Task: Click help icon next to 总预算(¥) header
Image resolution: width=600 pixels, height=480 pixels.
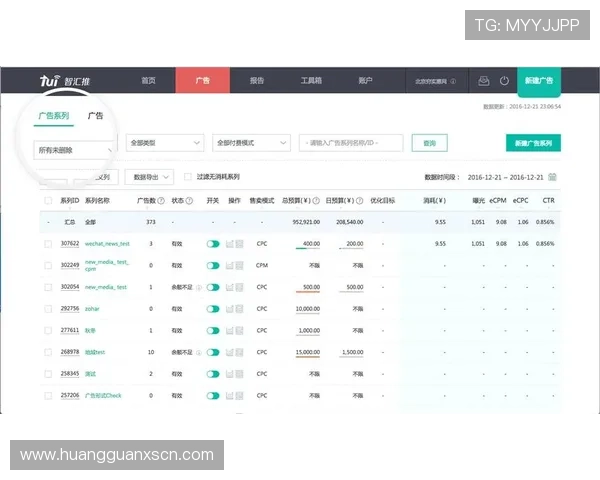Action: tap(316, 201)
